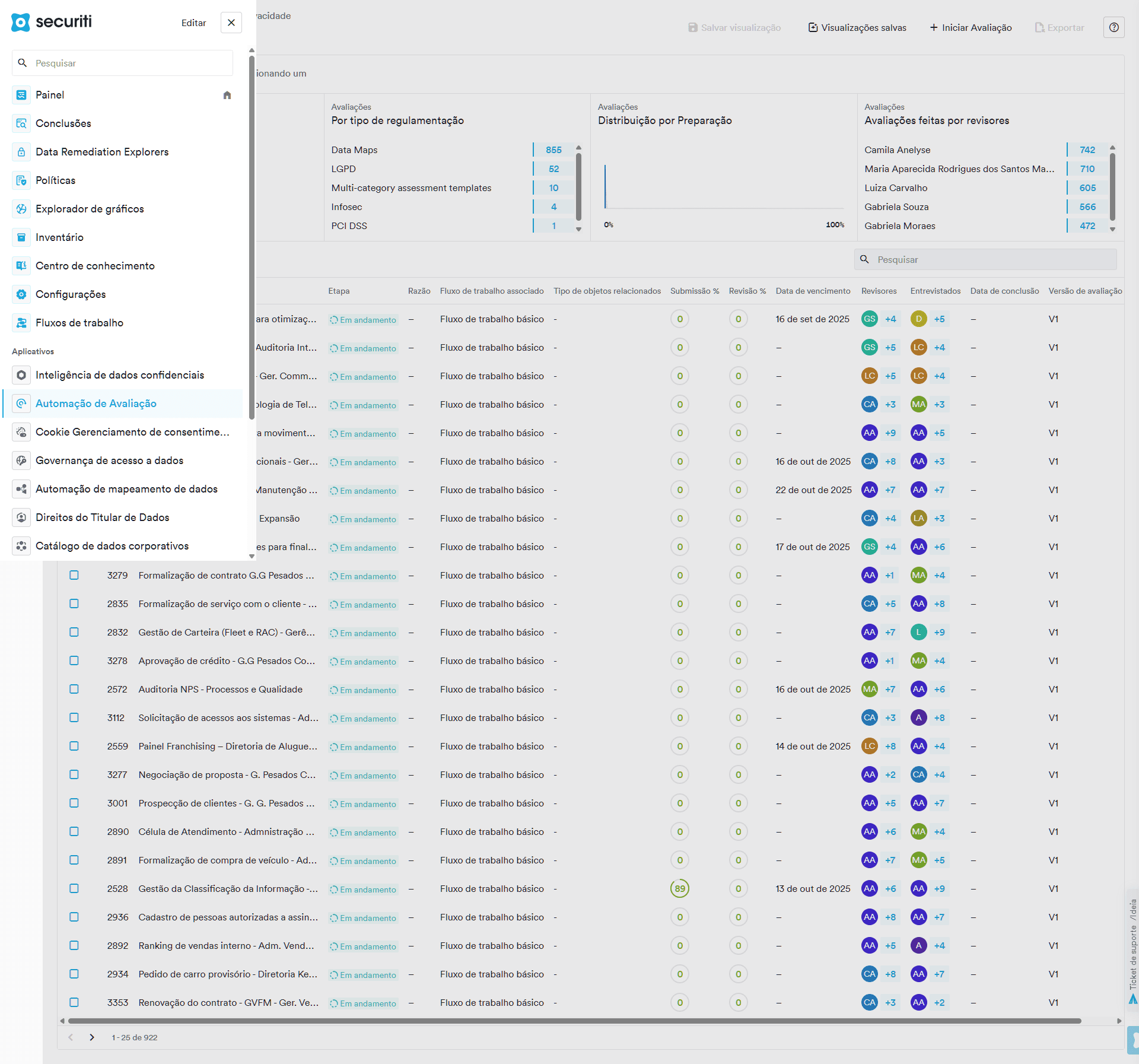The height and width of the screenshot is (1064, 1139).
Task: Click the 89 percent submission progress circle
Action: pos(680,888)
